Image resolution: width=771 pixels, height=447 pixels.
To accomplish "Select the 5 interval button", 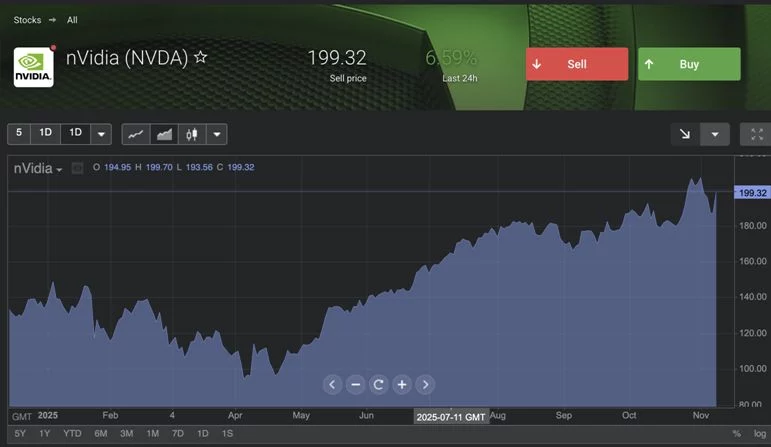I will coord(19,133).
